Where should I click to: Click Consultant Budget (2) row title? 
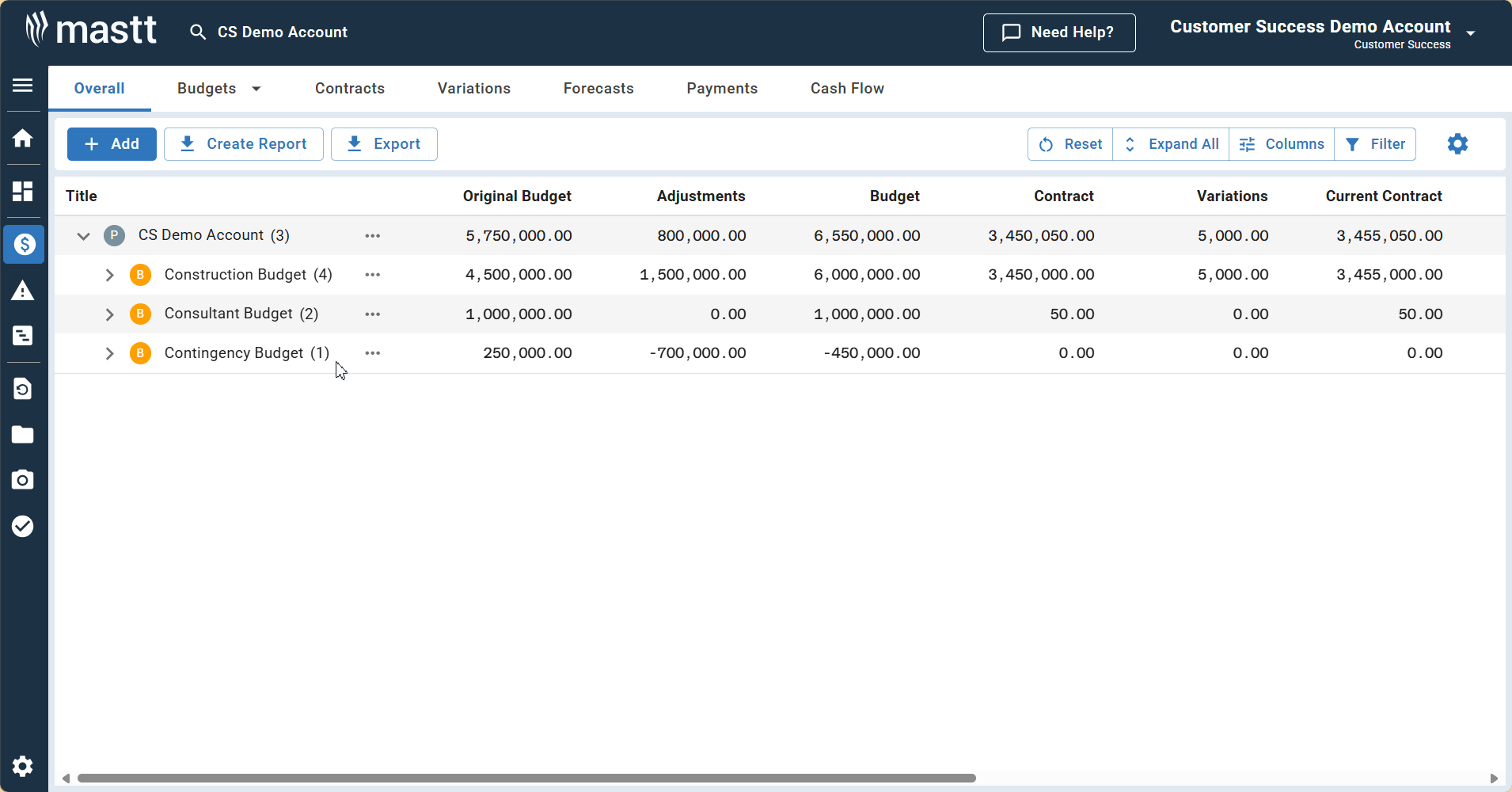(241, 314)
